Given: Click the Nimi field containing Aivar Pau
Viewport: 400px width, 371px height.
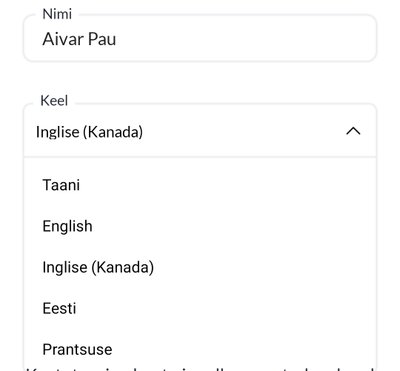Looking at the screenshot, I should tap(200, 38).
